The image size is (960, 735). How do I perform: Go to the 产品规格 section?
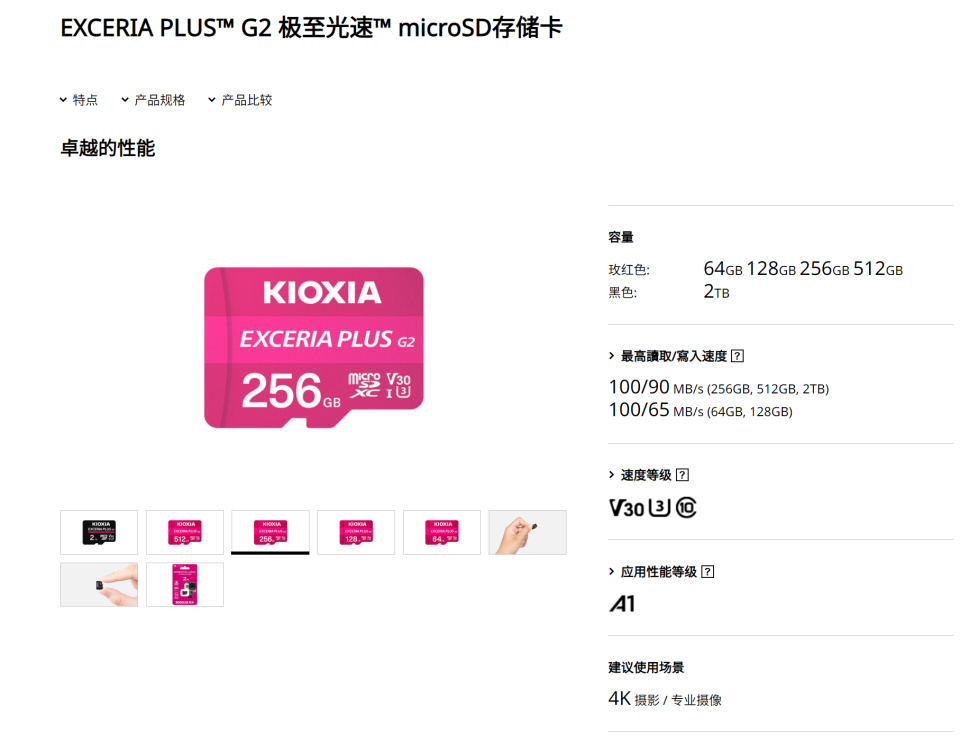(x=153, y=100)
